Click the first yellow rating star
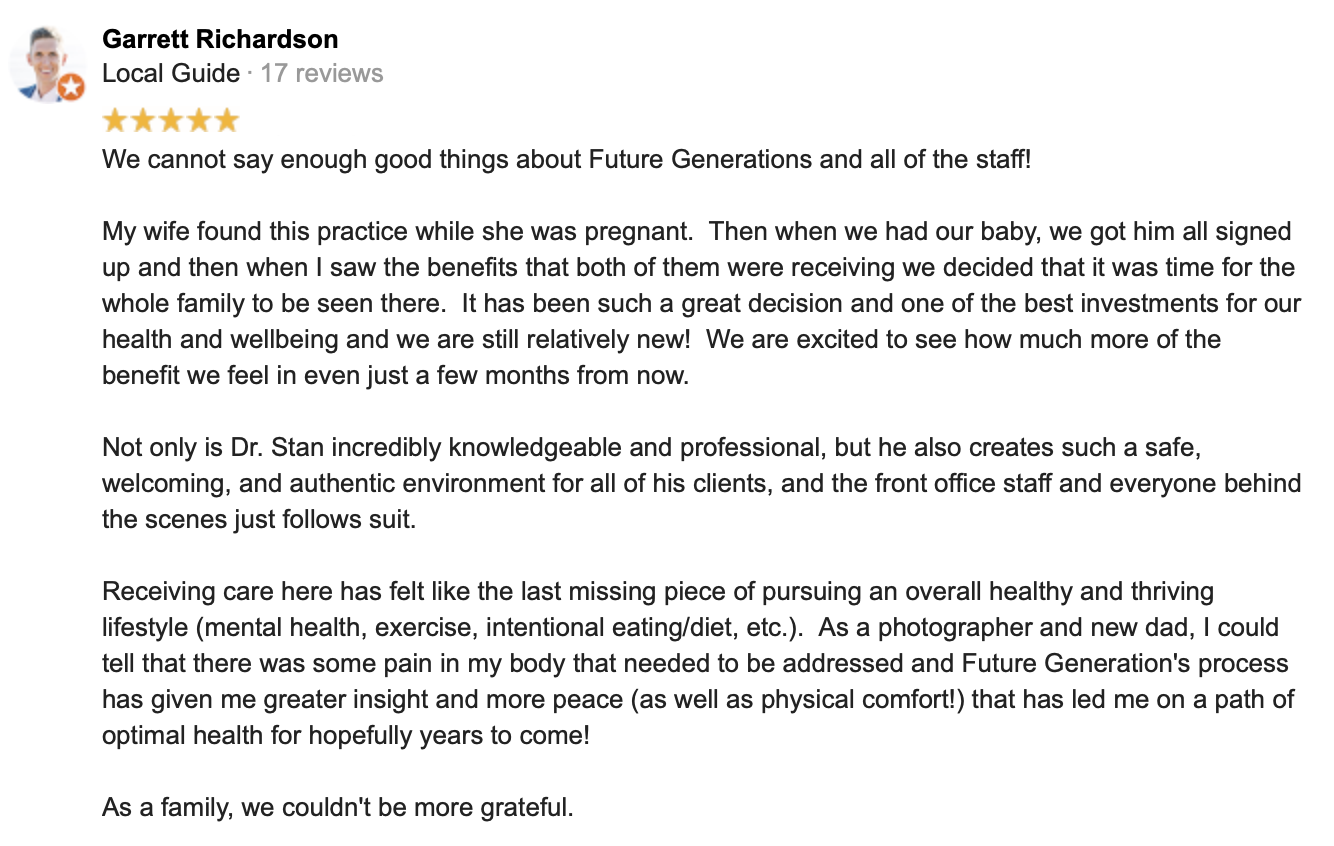Viewport: 1334px width, 846px height. (x=115, y=120)
